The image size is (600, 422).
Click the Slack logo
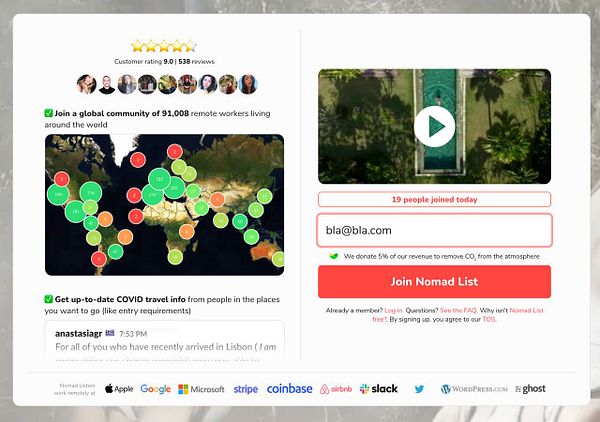point(379,389)
